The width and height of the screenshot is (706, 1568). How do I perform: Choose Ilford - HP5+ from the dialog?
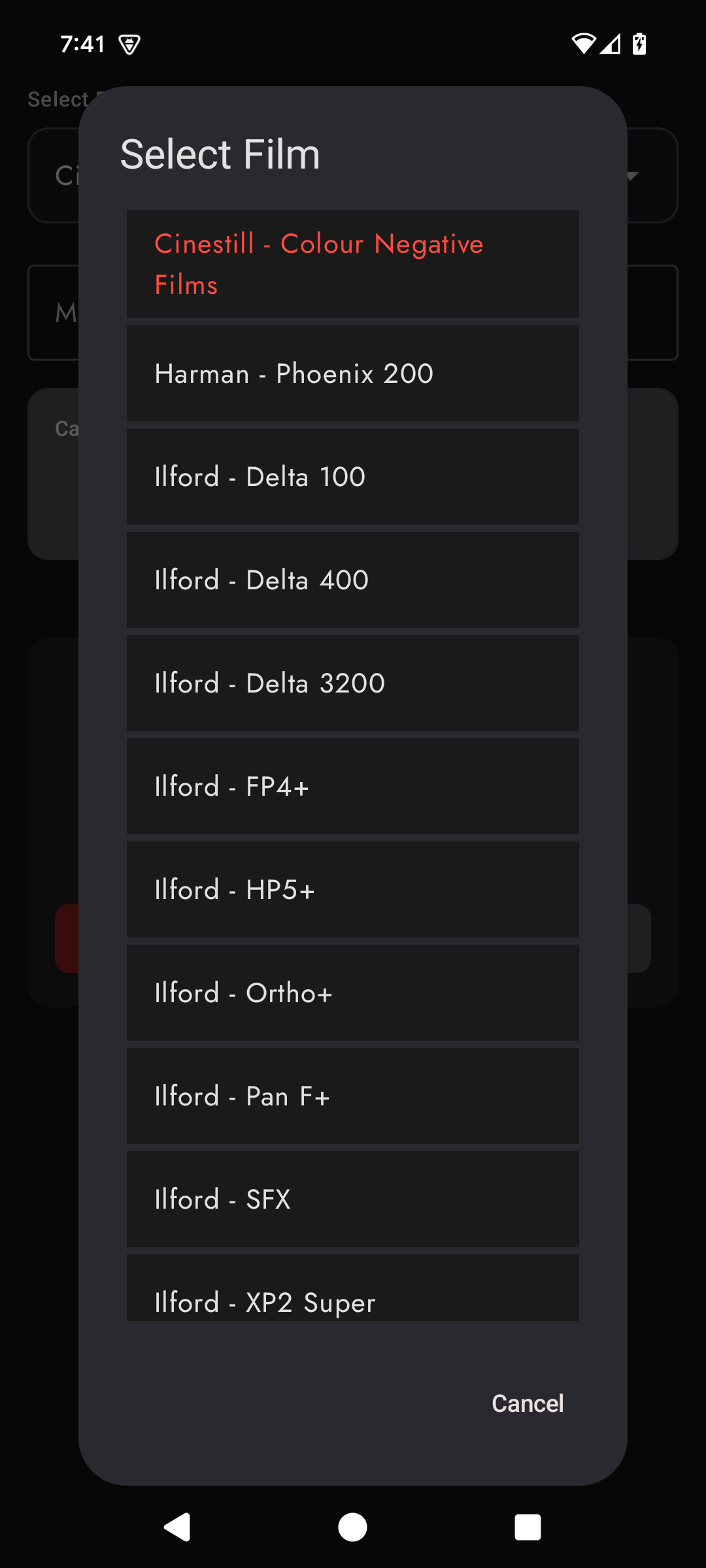352,889
